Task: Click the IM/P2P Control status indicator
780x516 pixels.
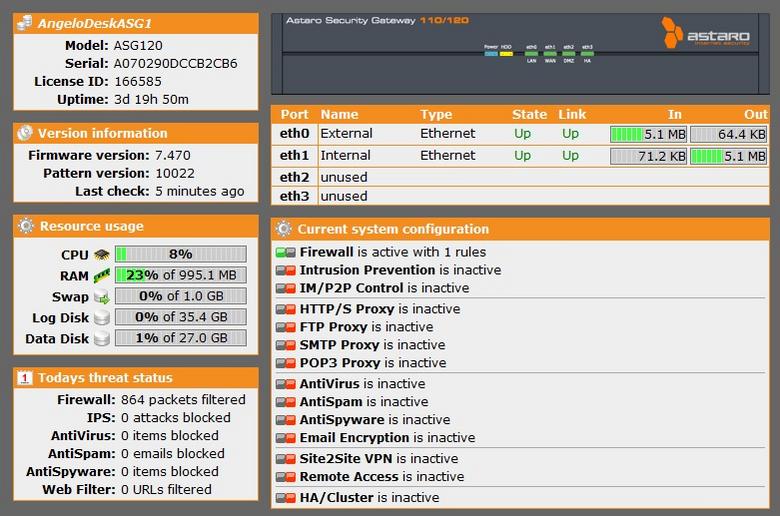Action: pos(286,288)
